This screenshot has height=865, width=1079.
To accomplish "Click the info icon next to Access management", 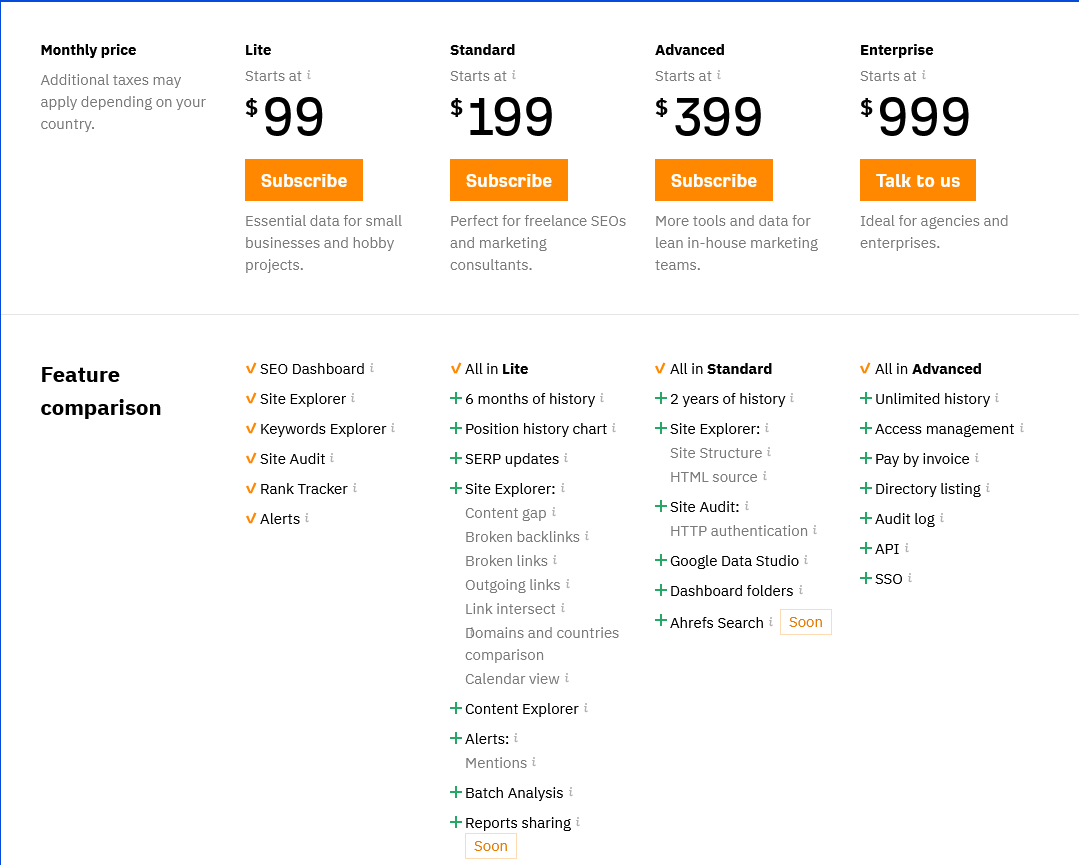I will [x=1022, y=428].
